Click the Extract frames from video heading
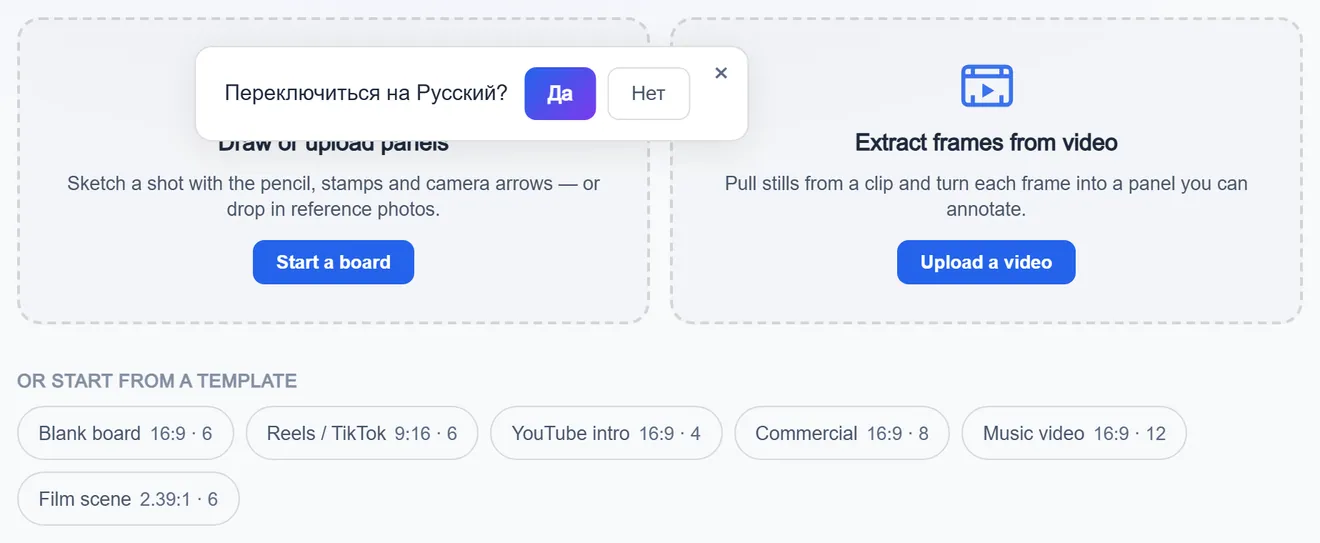Image resolution: width=1320 pixels, height=543 pixels. 986,143
